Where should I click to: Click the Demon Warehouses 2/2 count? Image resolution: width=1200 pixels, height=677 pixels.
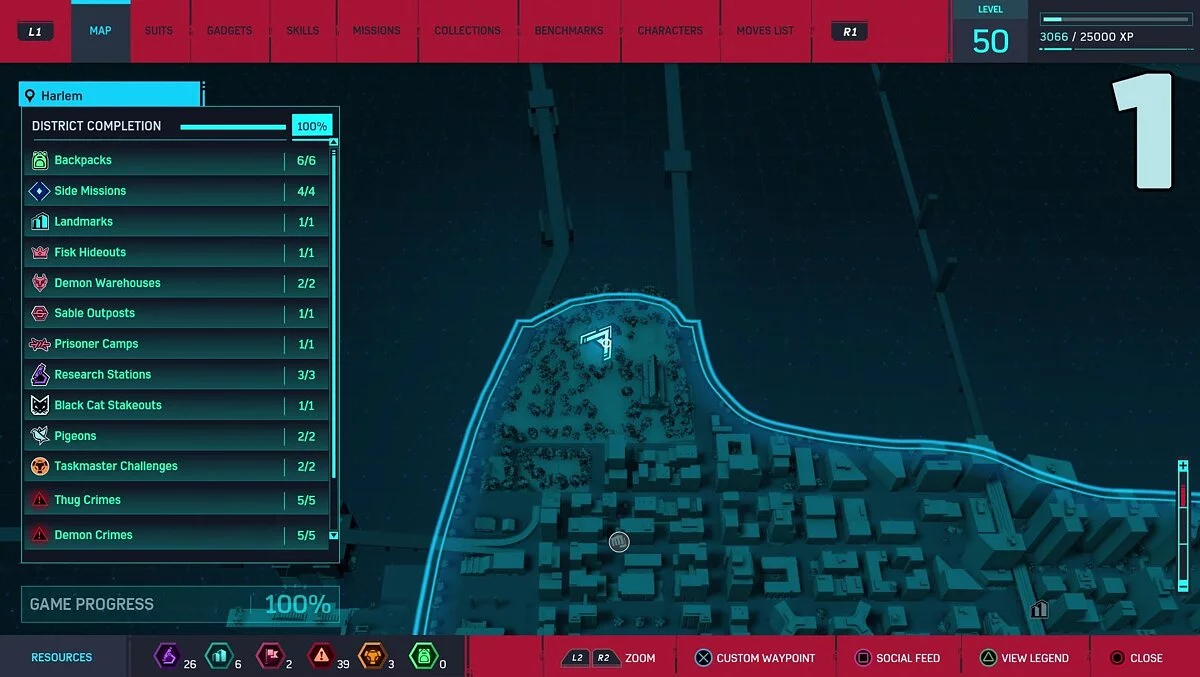(x=306, y=283)
